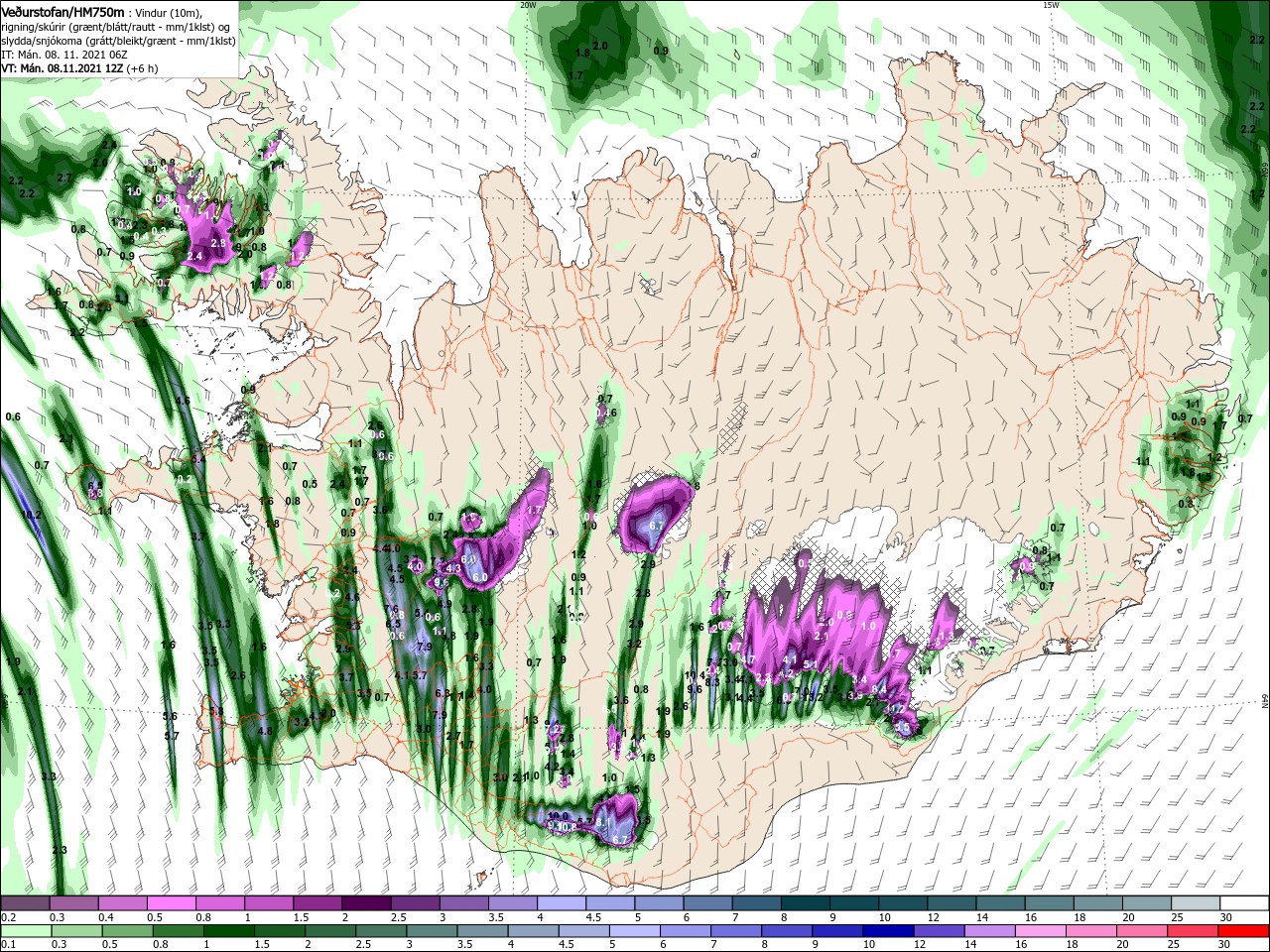The height and width of the screenshot is (952, 1270).
Task: Click the 'rigning/skúrir' legend description line
Action: (x=117, y=27)
